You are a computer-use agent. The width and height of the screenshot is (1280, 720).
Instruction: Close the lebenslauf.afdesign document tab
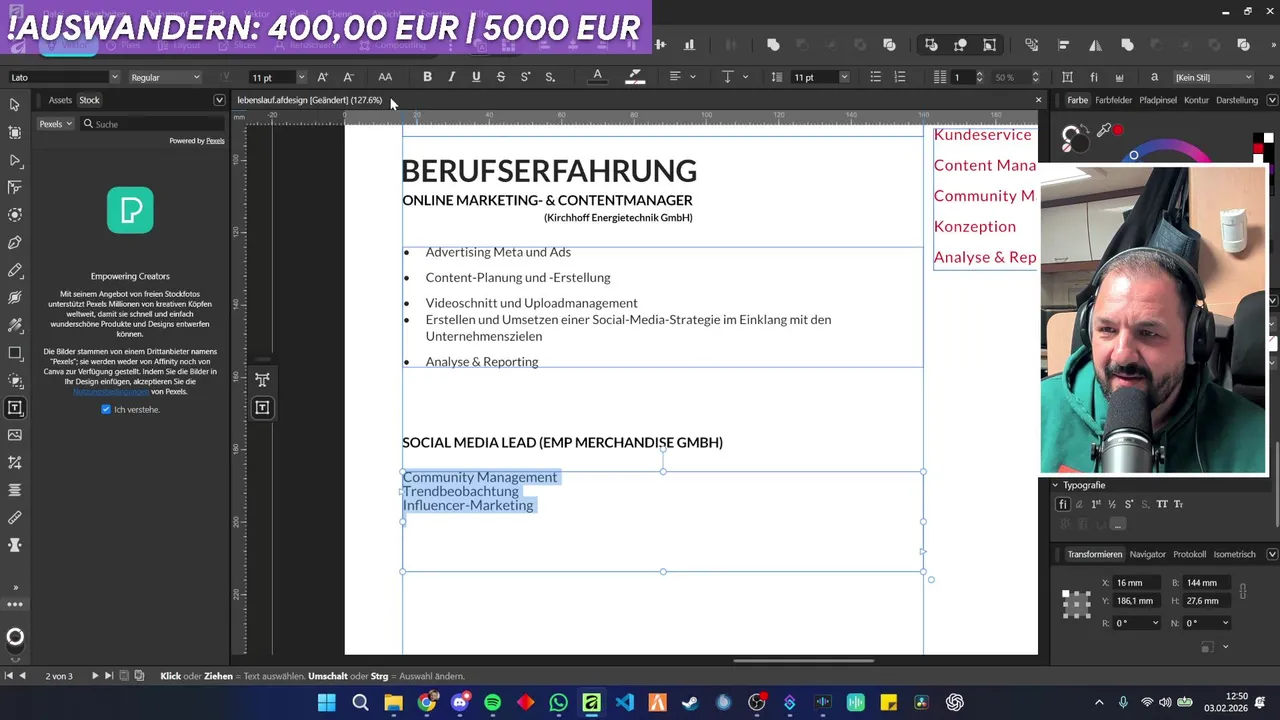point(1038,100)
